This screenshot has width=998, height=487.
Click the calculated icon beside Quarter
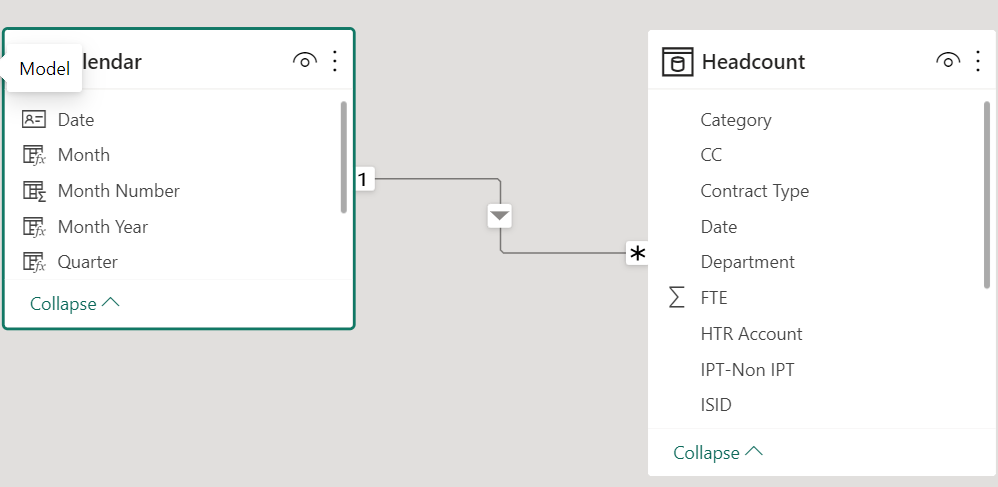click(34, 262)
